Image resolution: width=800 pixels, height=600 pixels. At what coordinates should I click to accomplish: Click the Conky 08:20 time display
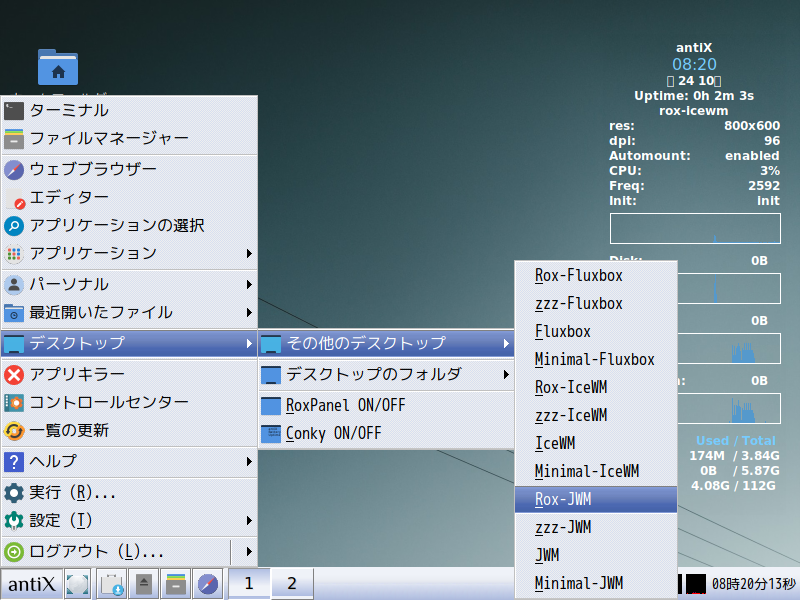(694, 64)
